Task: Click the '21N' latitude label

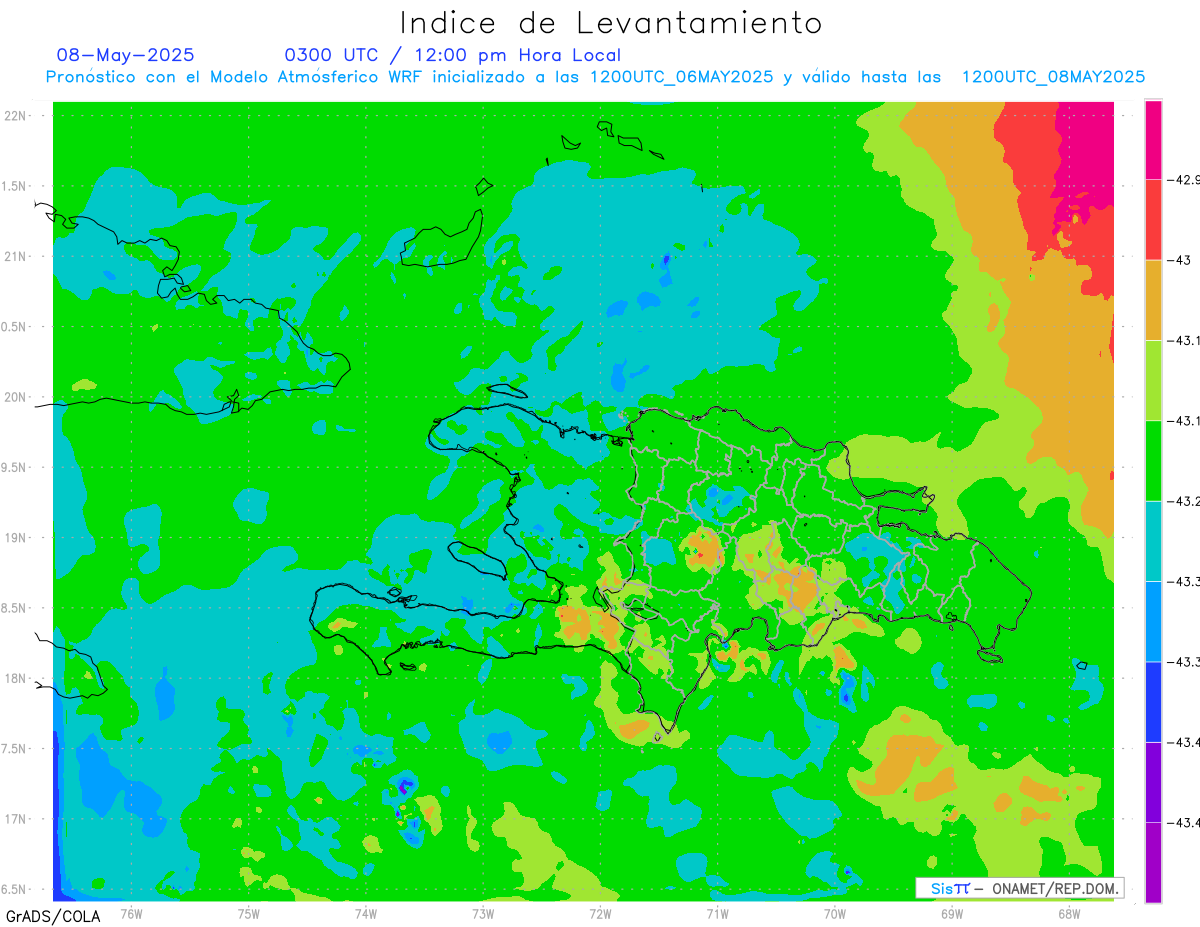Action: tap(16, 257)
